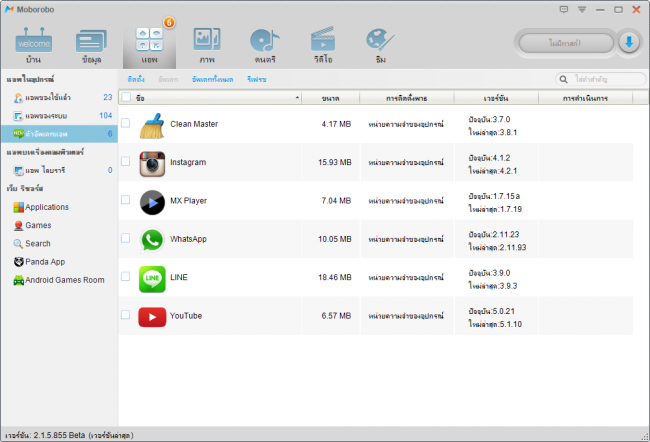Click the update all toolbar link
The height and width of the screenshot is (442, 650).
tap(212, 79)
